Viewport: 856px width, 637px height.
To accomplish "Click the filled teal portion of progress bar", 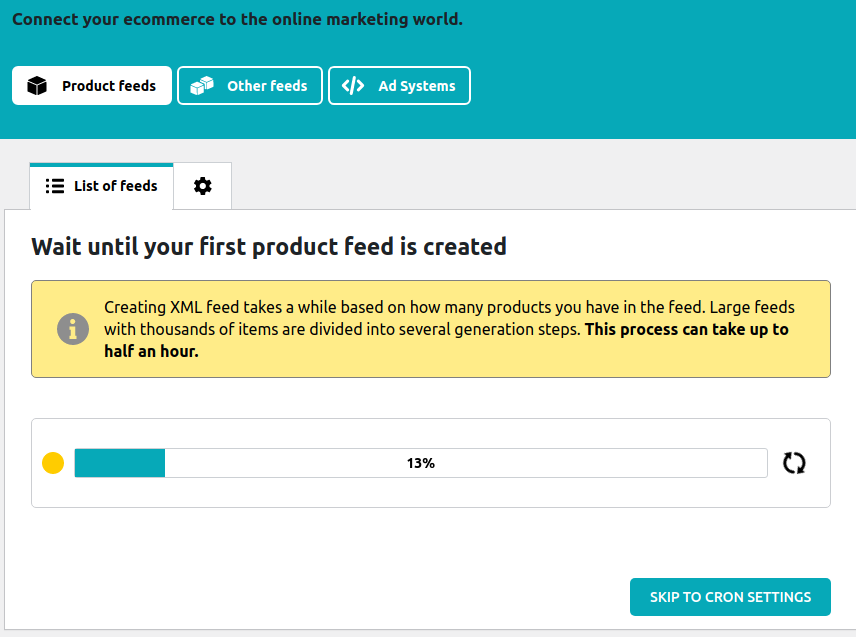I will [x=120, y=463].
